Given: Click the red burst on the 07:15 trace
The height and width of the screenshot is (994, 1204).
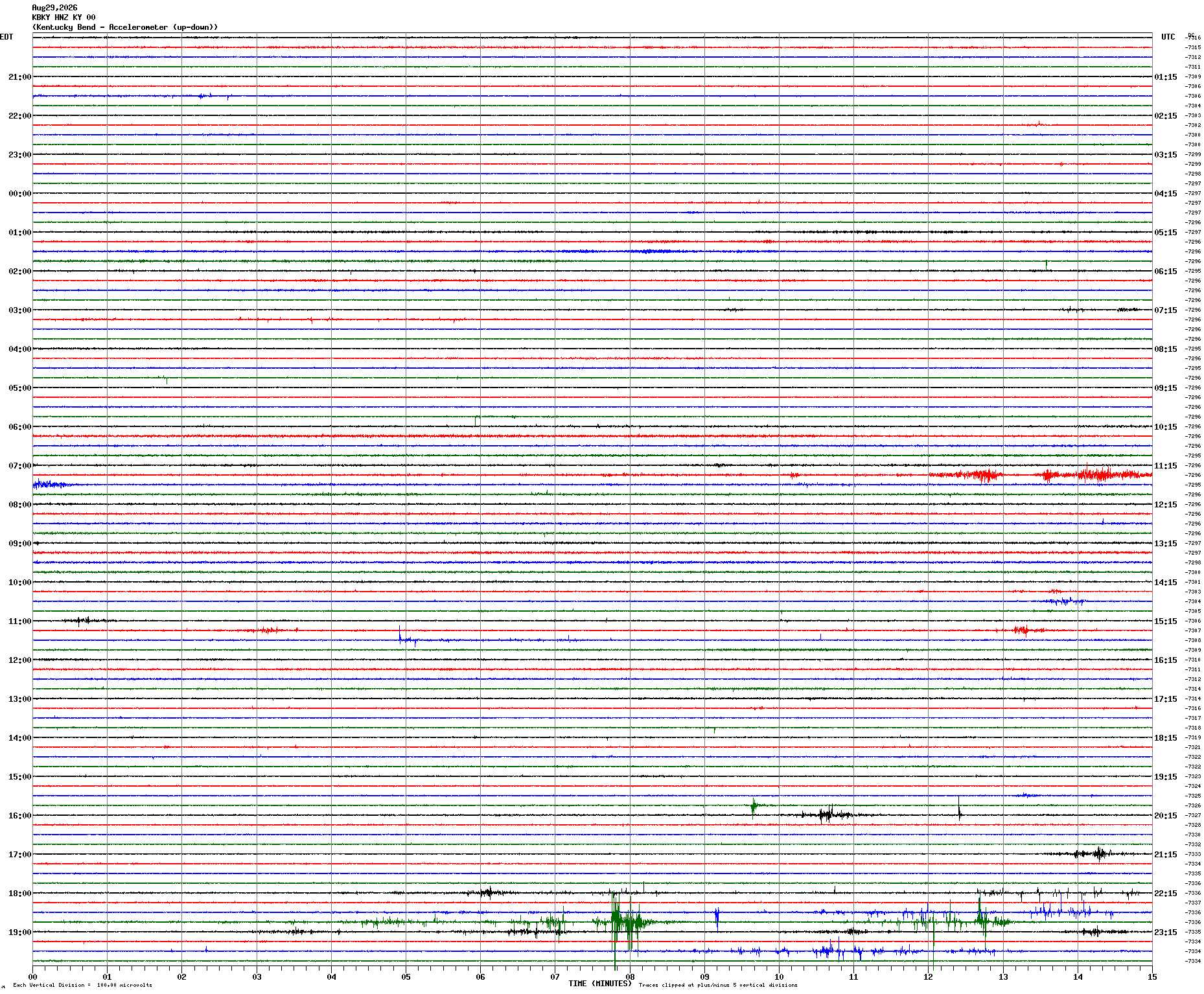Looking at the screenshot, I should click(x=978, y=476).
